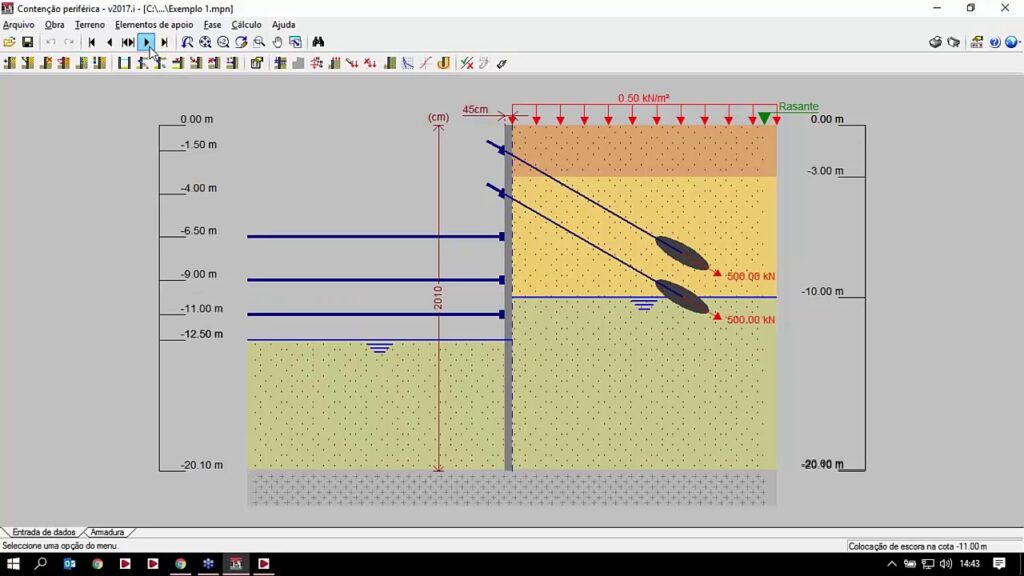The image size is (1024, 576).
Task: Open the Cálculo menu
Action: pyautogui.click(x=246, y=24)
